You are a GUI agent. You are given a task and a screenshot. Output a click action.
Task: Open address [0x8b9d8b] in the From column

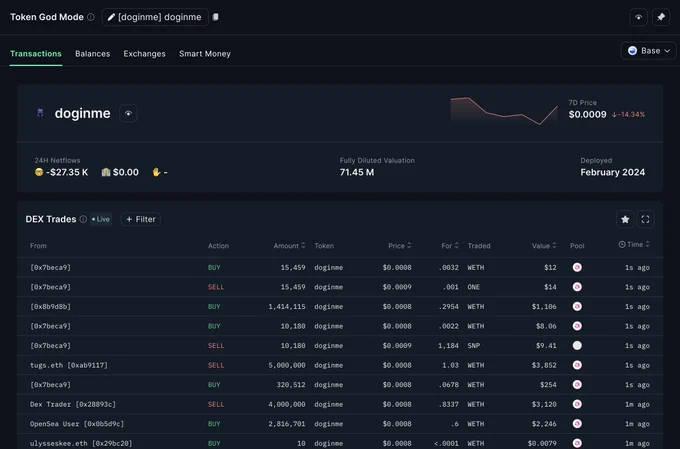point(50,307)
